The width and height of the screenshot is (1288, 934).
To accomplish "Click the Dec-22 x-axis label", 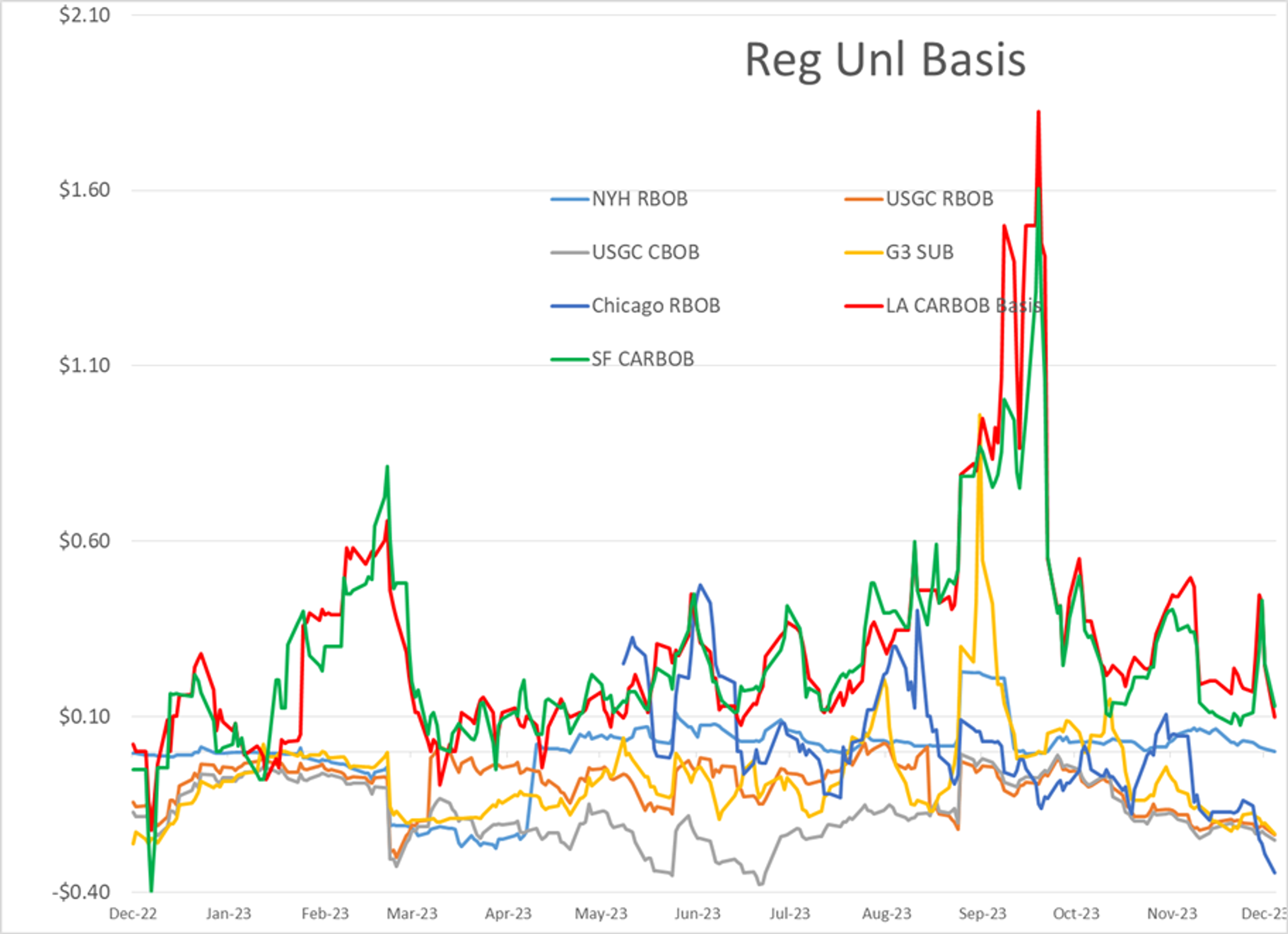I will coord(133,914).
